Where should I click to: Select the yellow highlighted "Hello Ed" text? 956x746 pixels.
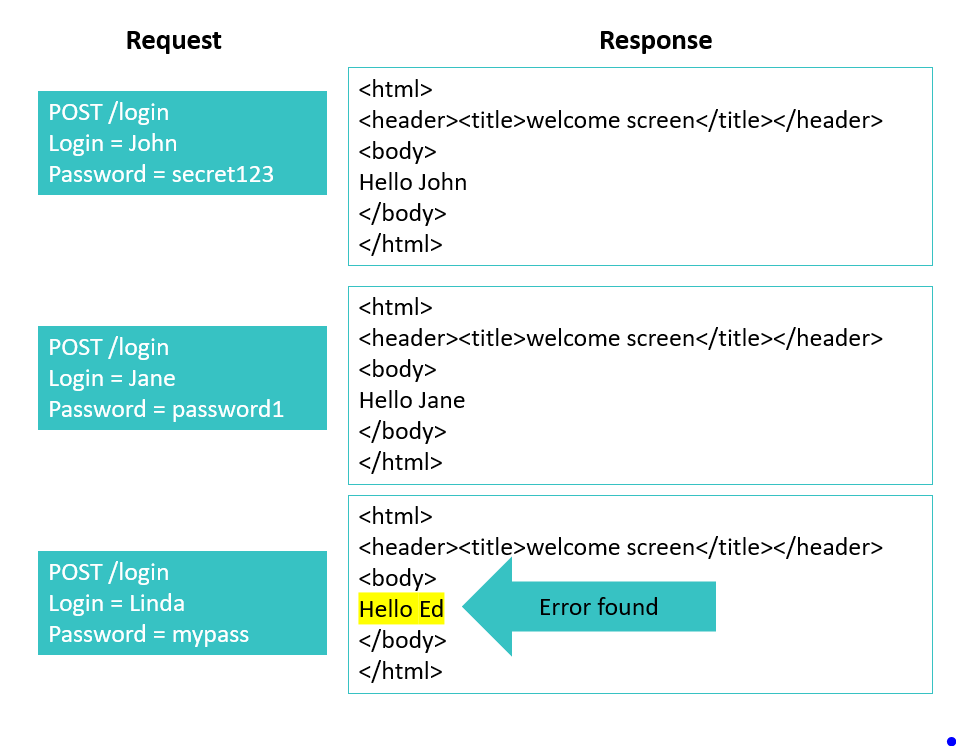click(x=401, y=609)
